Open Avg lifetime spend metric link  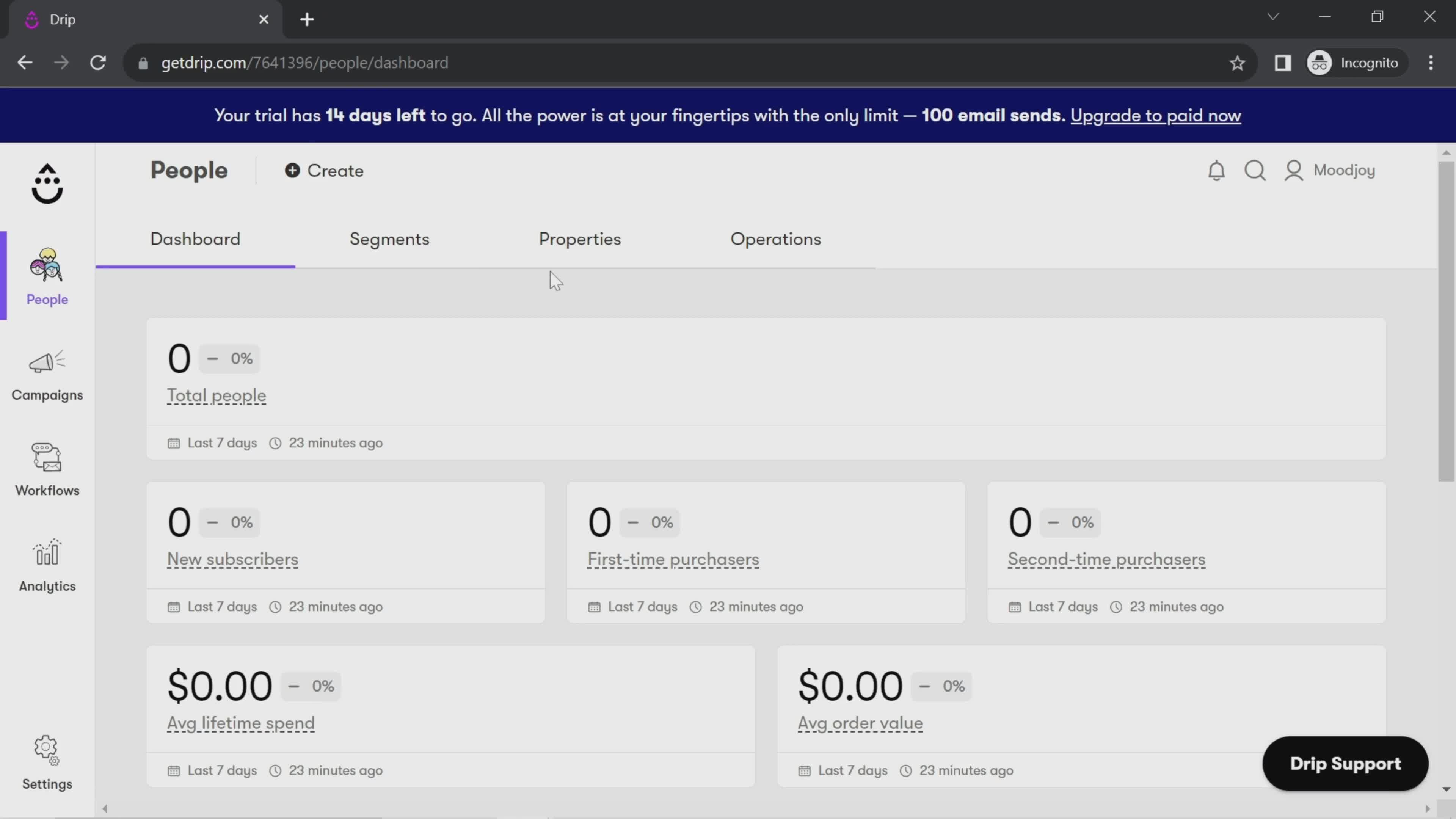point(241,723)
